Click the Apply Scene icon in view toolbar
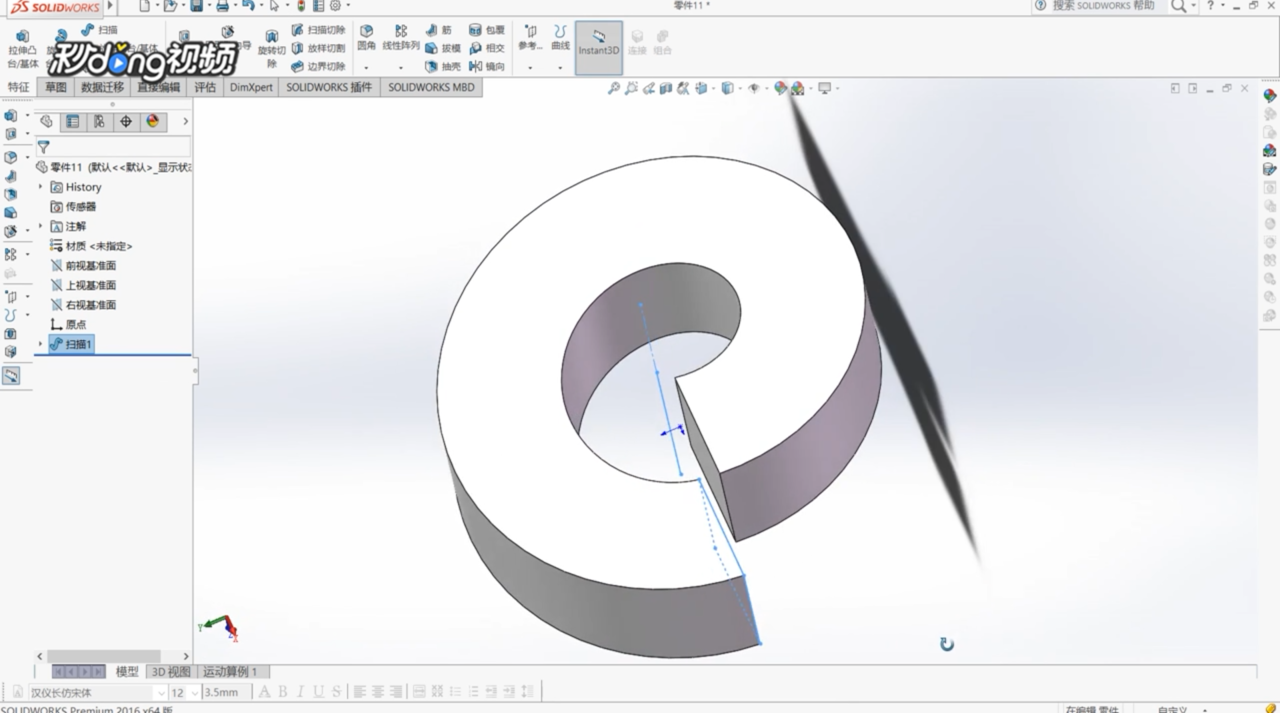This screenshot has height=713, width=1280. [x=798, y=88]
